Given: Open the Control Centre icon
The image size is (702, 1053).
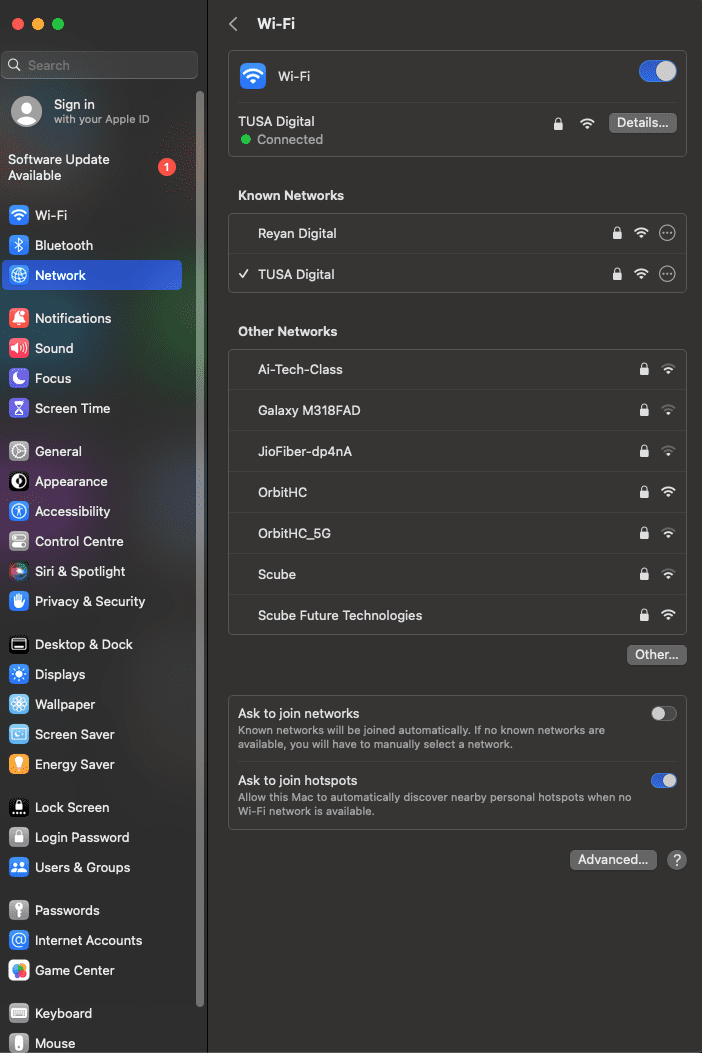Looking at the screenshot, I should pos(19,541).
